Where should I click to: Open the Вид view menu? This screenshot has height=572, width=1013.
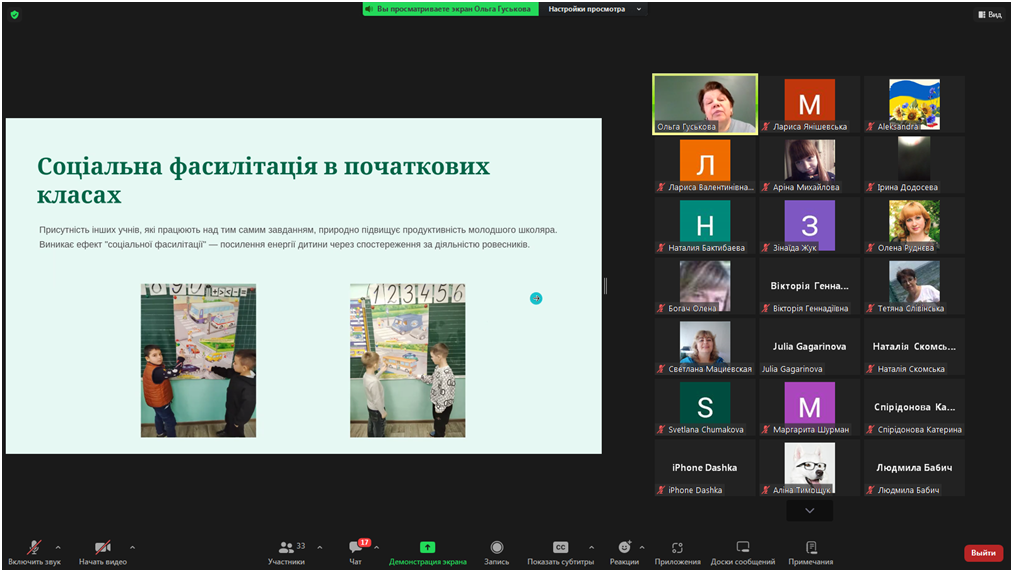988,14
